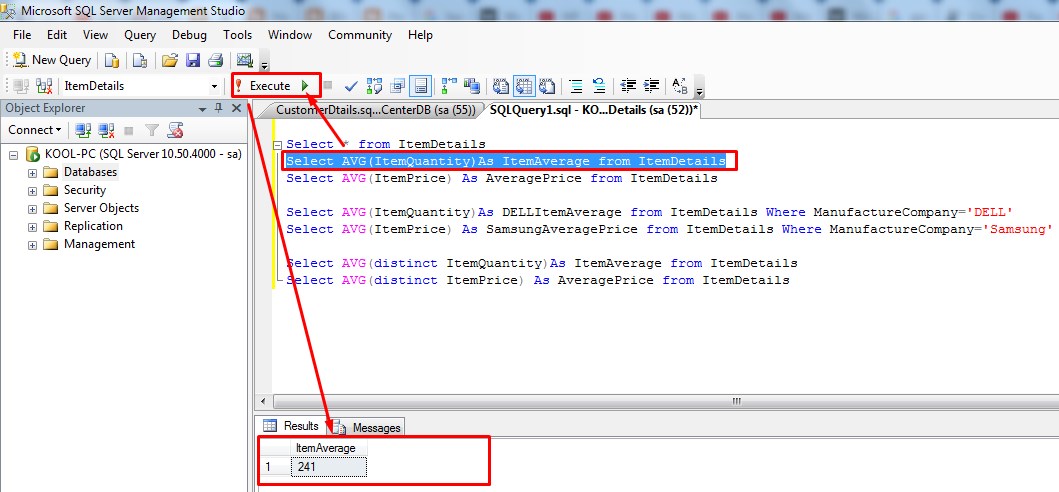Open the Query Options icon
The image size is (1059, 492).
397,86
